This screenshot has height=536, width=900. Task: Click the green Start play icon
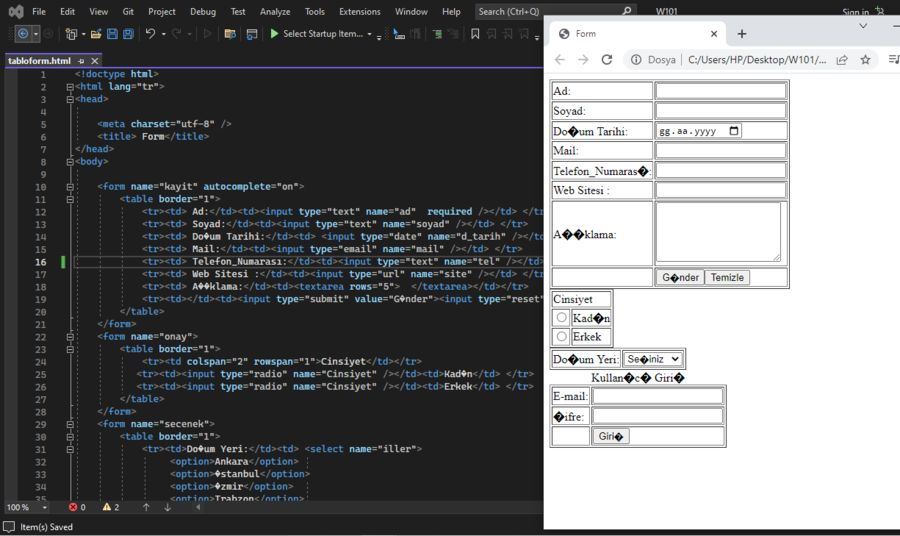point(274,34)
